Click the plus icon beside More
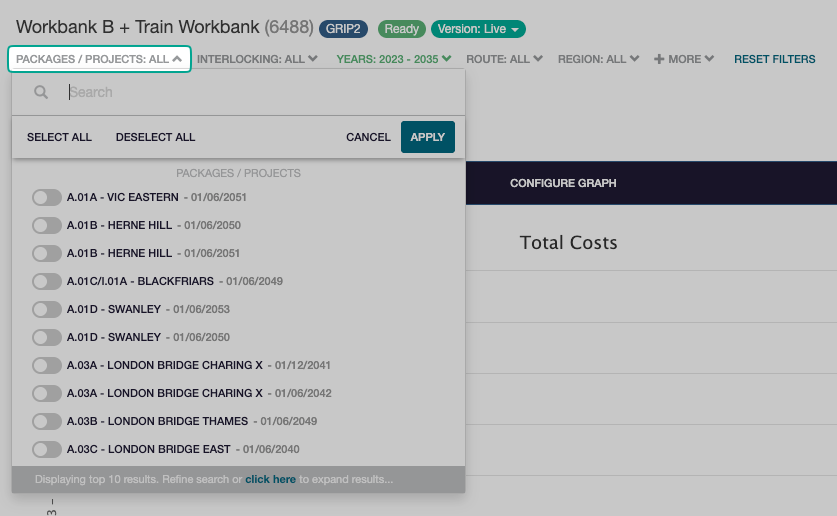The image size is (837, 516). click(659, 60)
